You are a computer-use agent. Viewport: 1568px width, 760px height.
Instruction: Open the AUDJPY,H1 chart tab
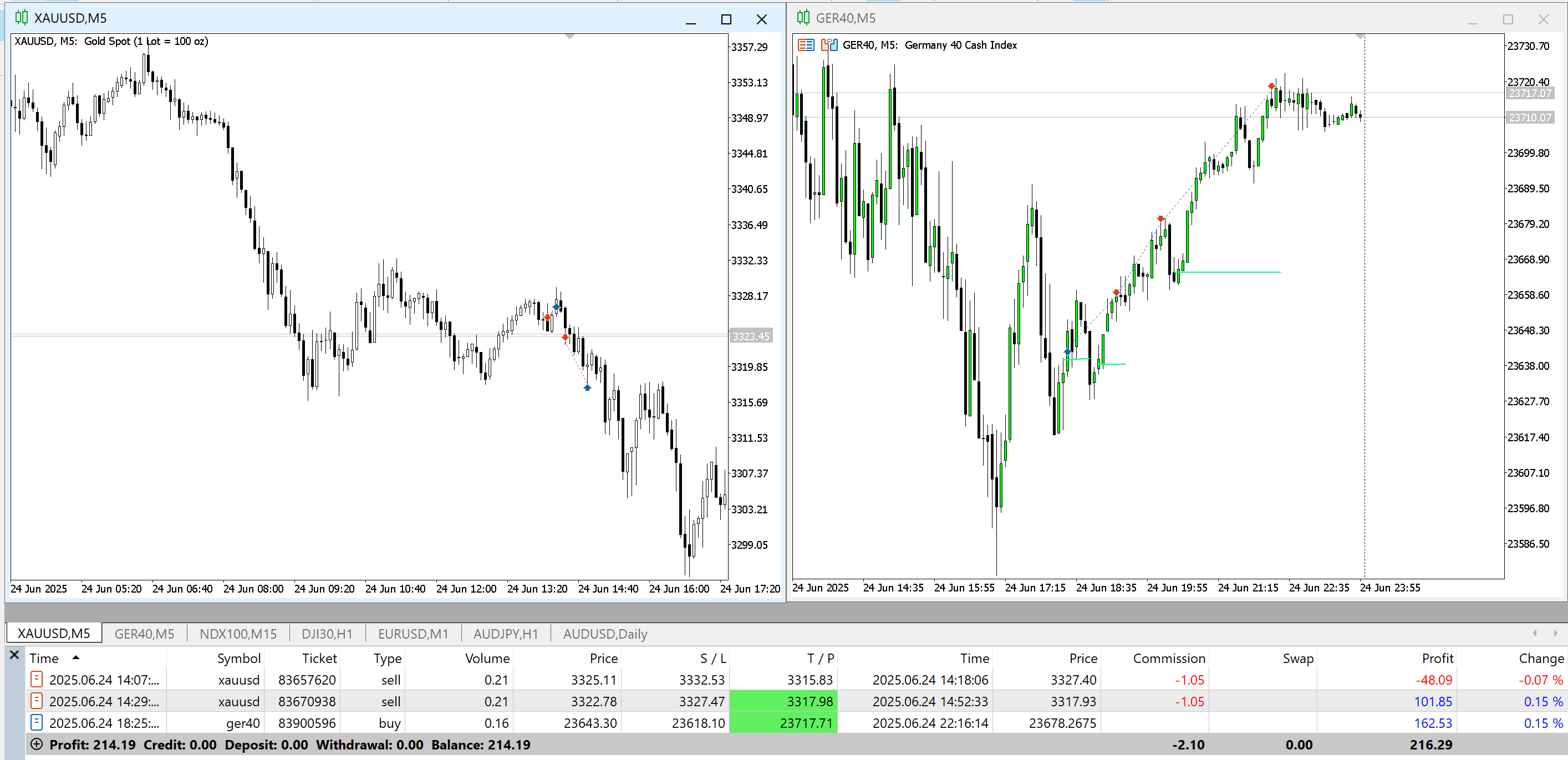tap(506, 634)
